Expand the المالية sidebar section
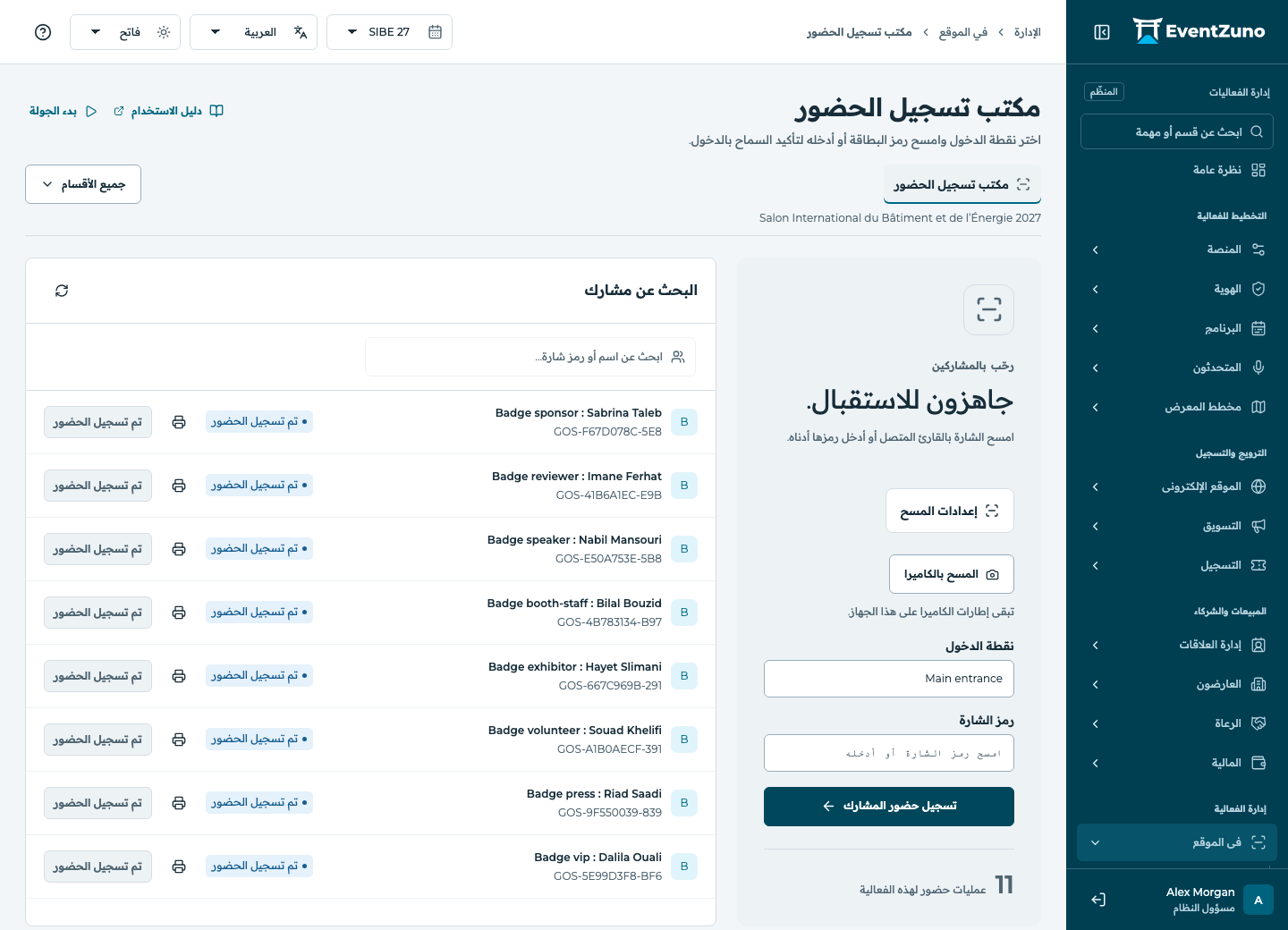This screenshot has height=930, width=1288. pos(1177,763)
